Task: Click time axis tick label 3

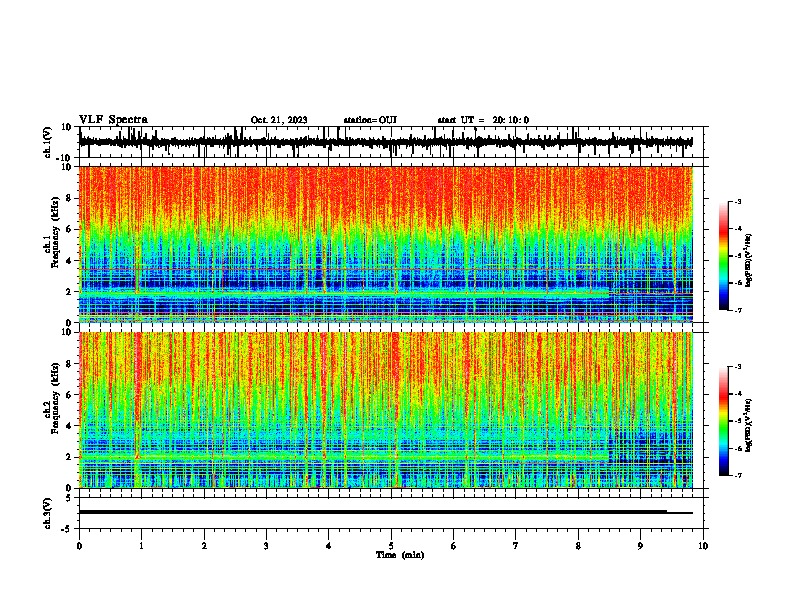Action: pos(266,546)
